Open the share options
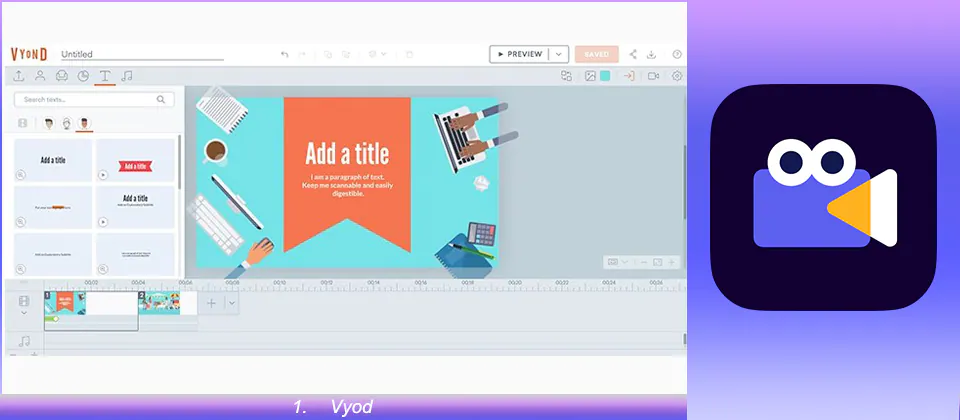Viewport: 960px width, 420px height. pyautogui.click(x=633, y=54)
